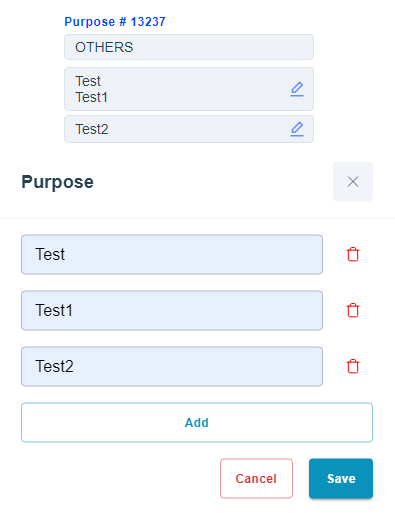
Task: Remove the Test1 row using trash icon
Action: coord(353,310)
